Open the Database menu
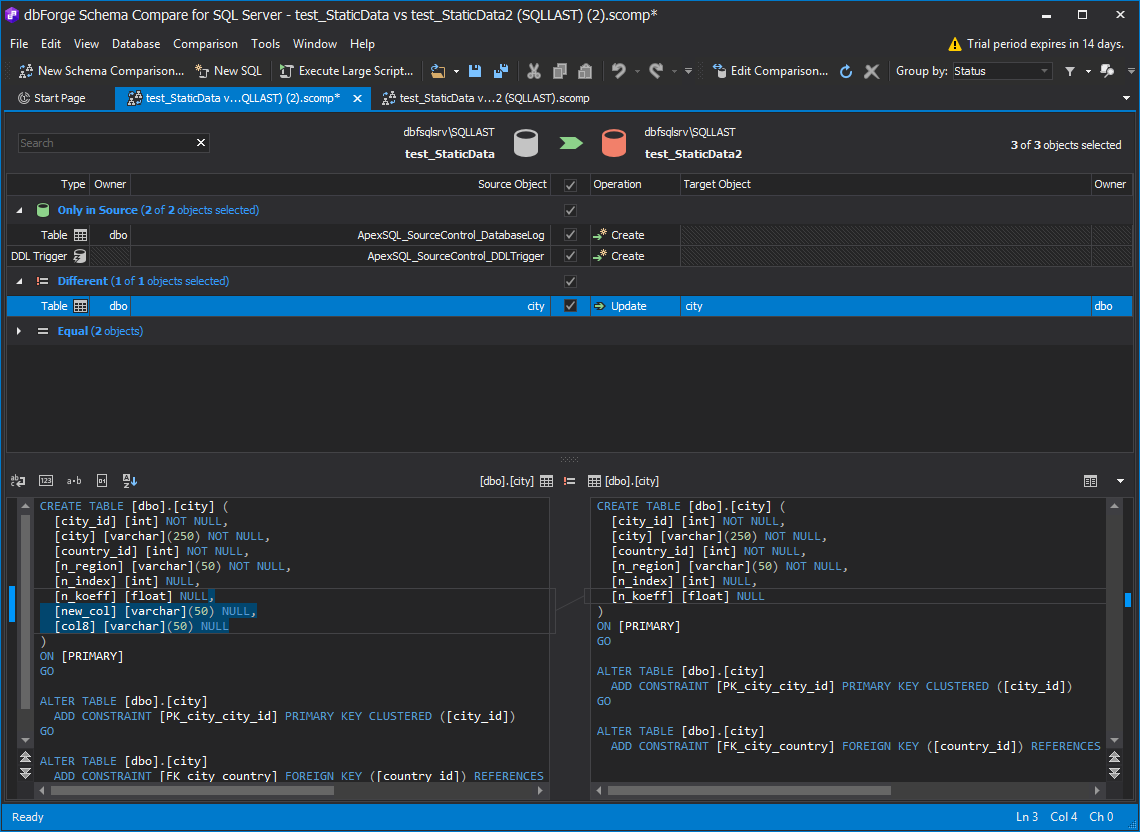Image resolution: width=1140 pixels, height=832 pixels. [136, 44]
